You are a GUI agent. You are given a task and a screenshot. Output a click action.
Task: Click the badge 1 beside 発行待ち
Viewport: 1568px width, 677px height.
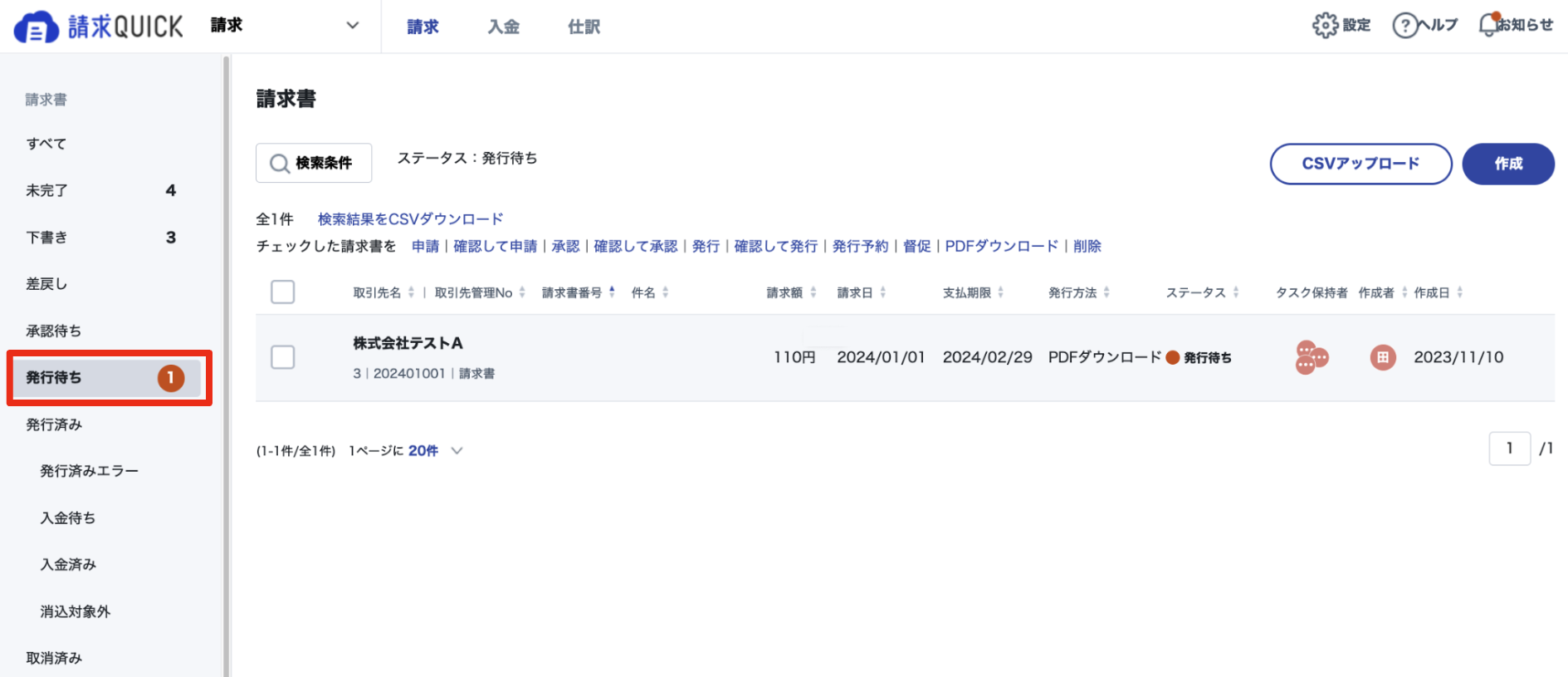coord(171,378)
